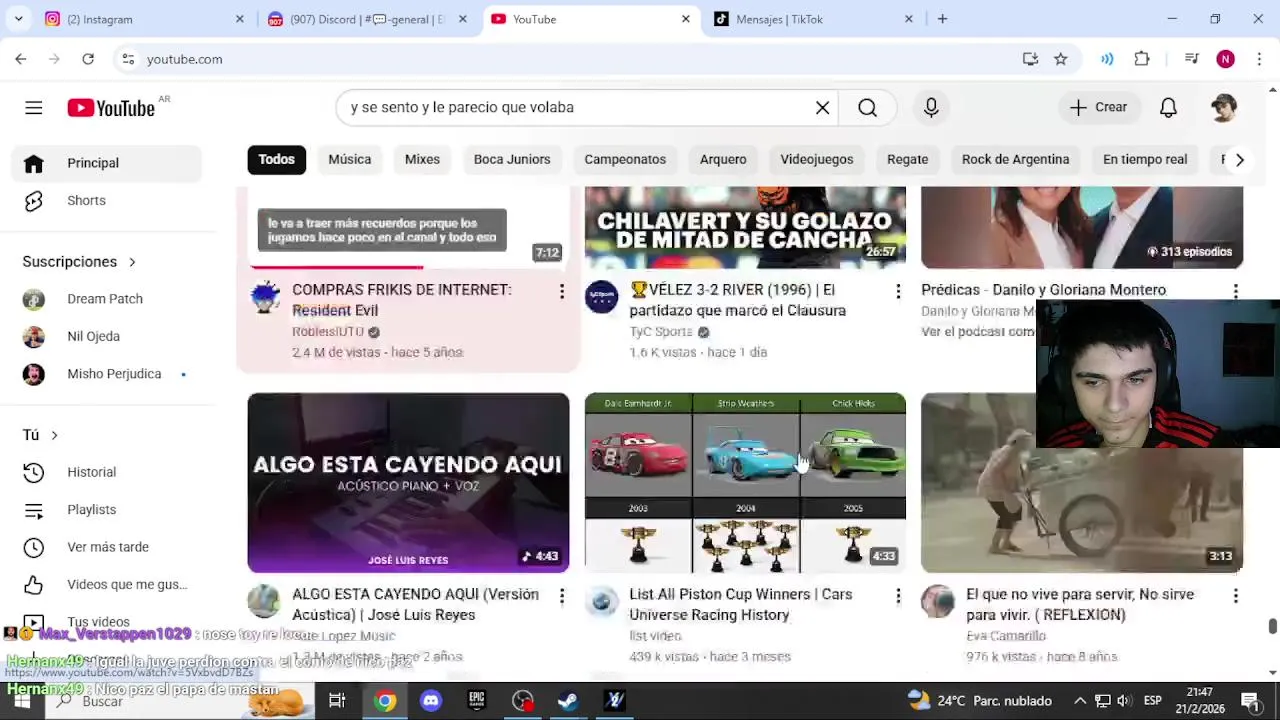Viewport: 1280px width, 720px height.
Task: Select the Regate filter chip
Action: [908, 159]
